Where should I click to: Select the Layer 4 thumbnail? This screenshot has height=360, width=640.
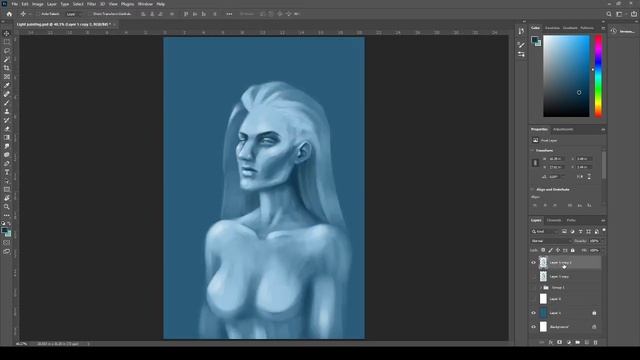click(543, 299)
